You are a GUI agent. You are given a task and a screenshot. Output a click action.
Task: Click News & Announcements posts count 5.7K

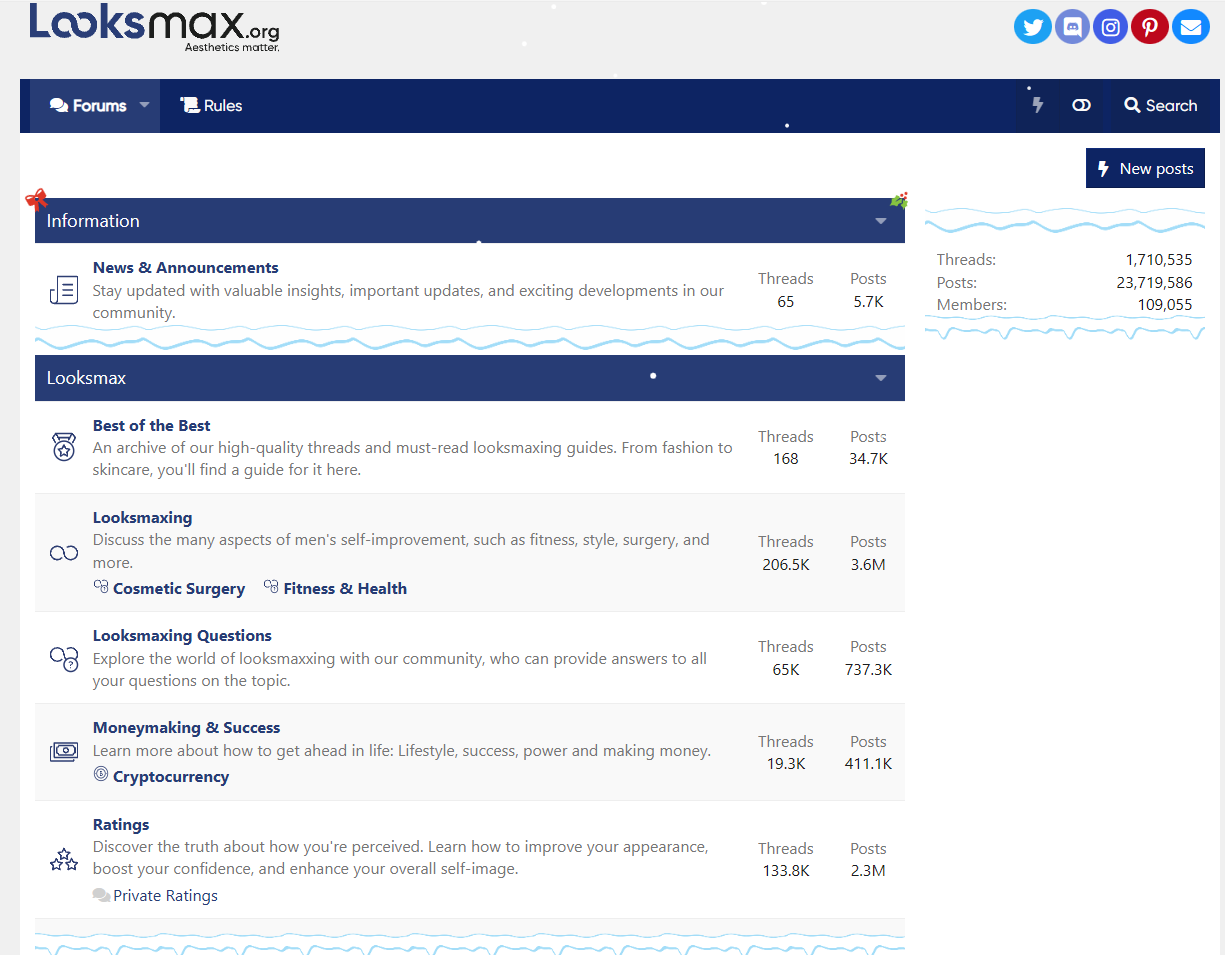868,301
